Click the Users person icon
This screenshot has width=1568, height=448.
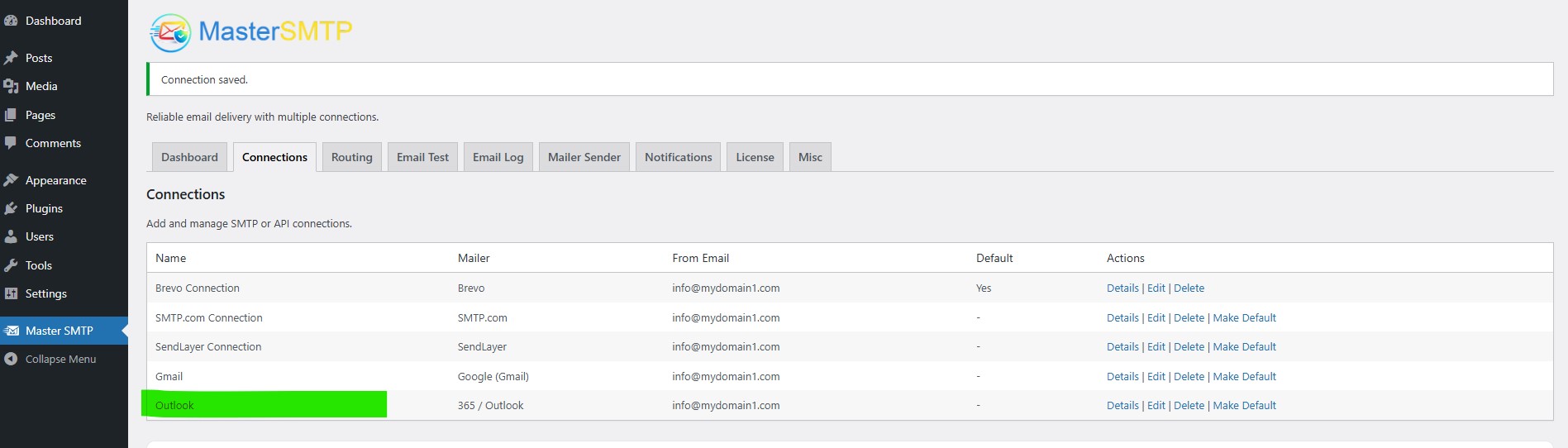[x=11, y=236]
